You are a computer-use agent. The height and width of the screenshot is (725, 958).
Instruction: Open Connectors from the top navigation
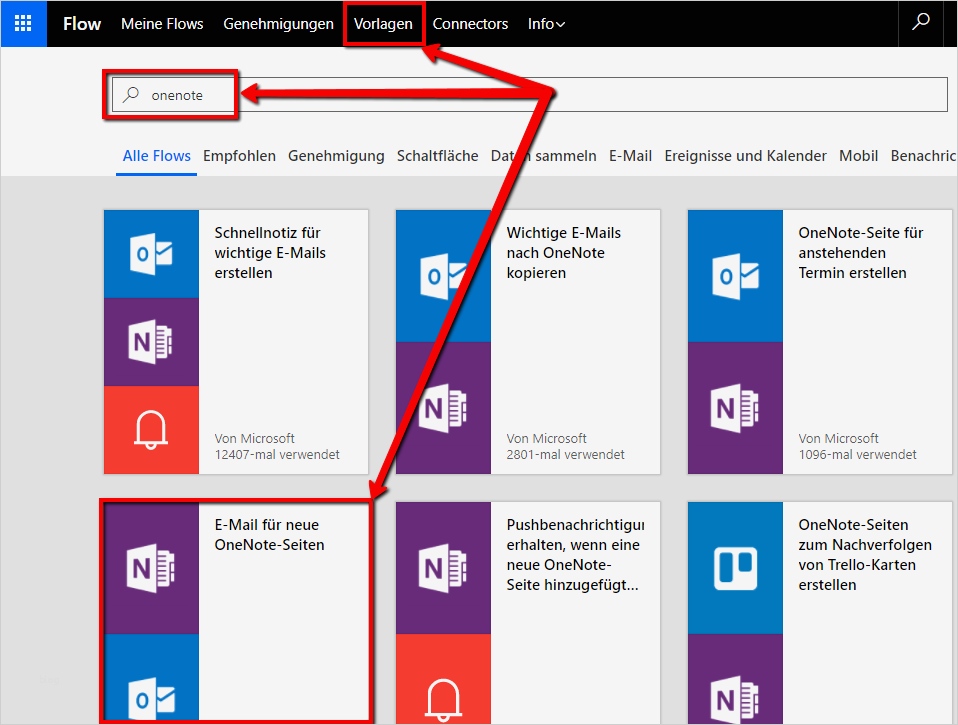click(x=470, y=23)
